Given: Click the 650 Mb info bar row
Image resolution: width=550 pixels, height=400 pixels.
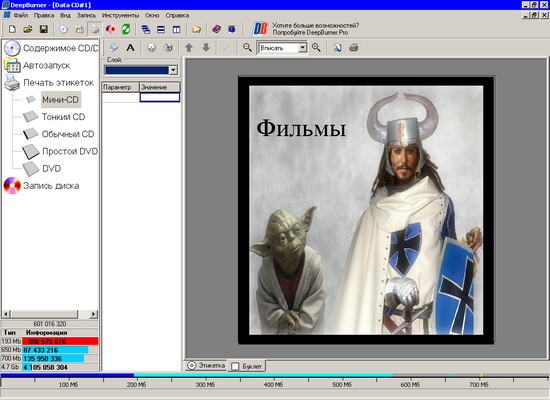Looking at the screenshot, I should [50, 350].
